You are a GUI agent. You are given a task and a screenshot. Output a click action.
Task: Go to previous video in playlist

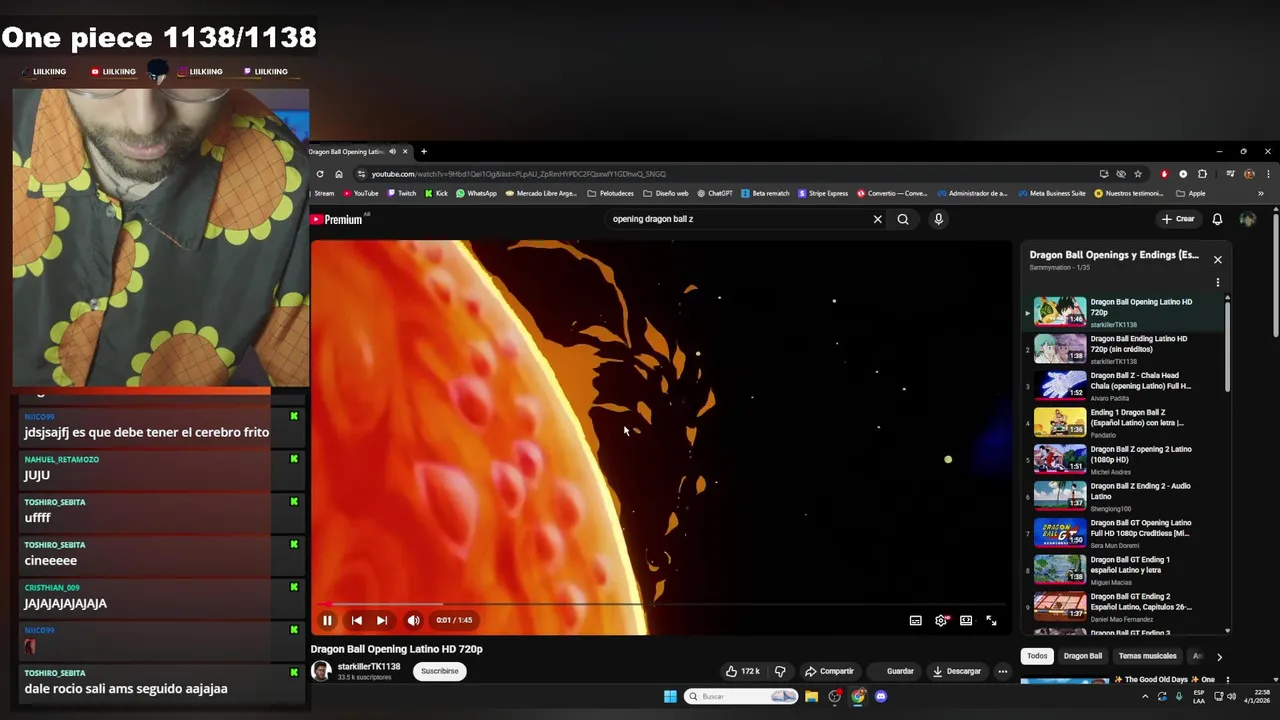(356, 620)
